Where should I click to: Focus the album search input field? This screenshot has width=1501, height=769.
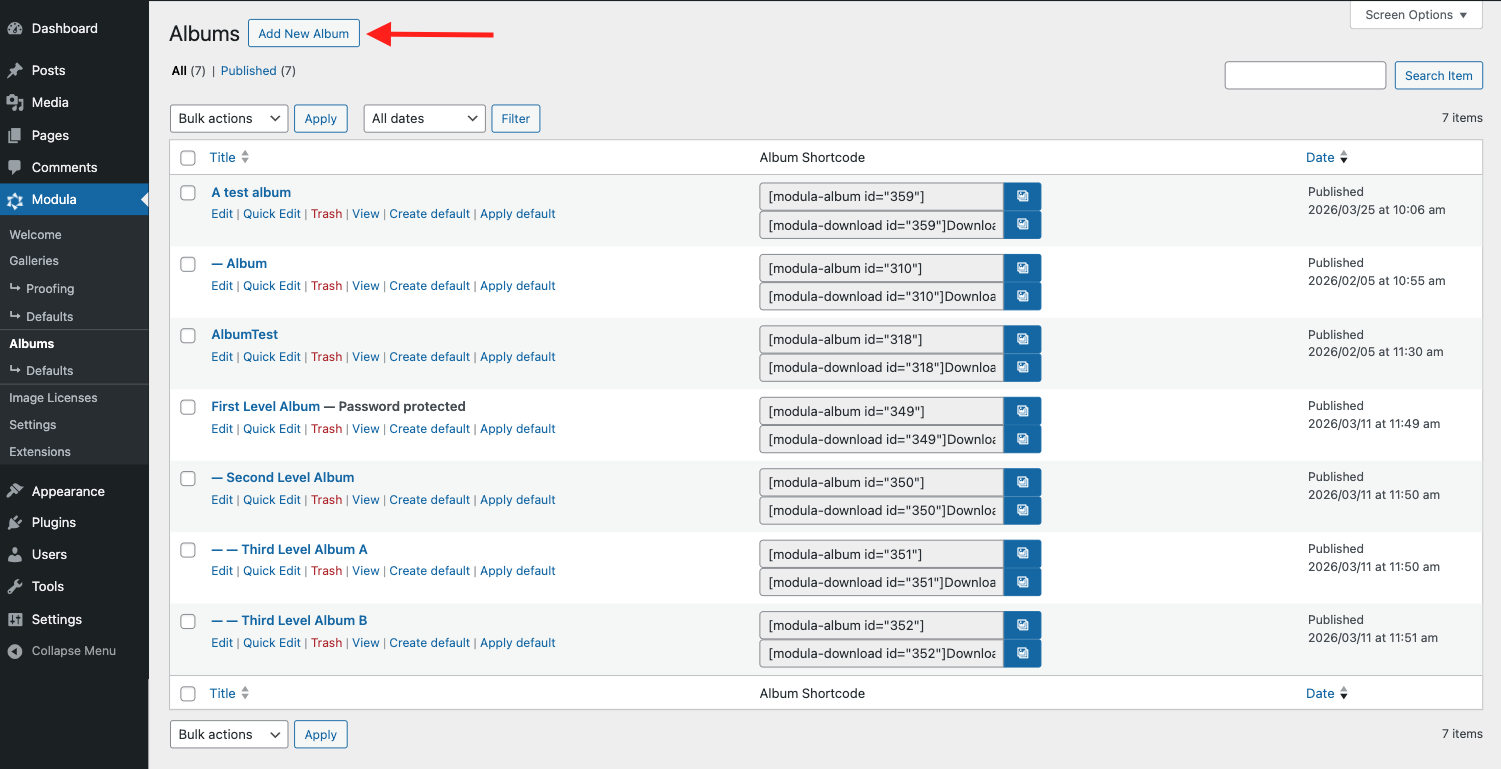1305,75
